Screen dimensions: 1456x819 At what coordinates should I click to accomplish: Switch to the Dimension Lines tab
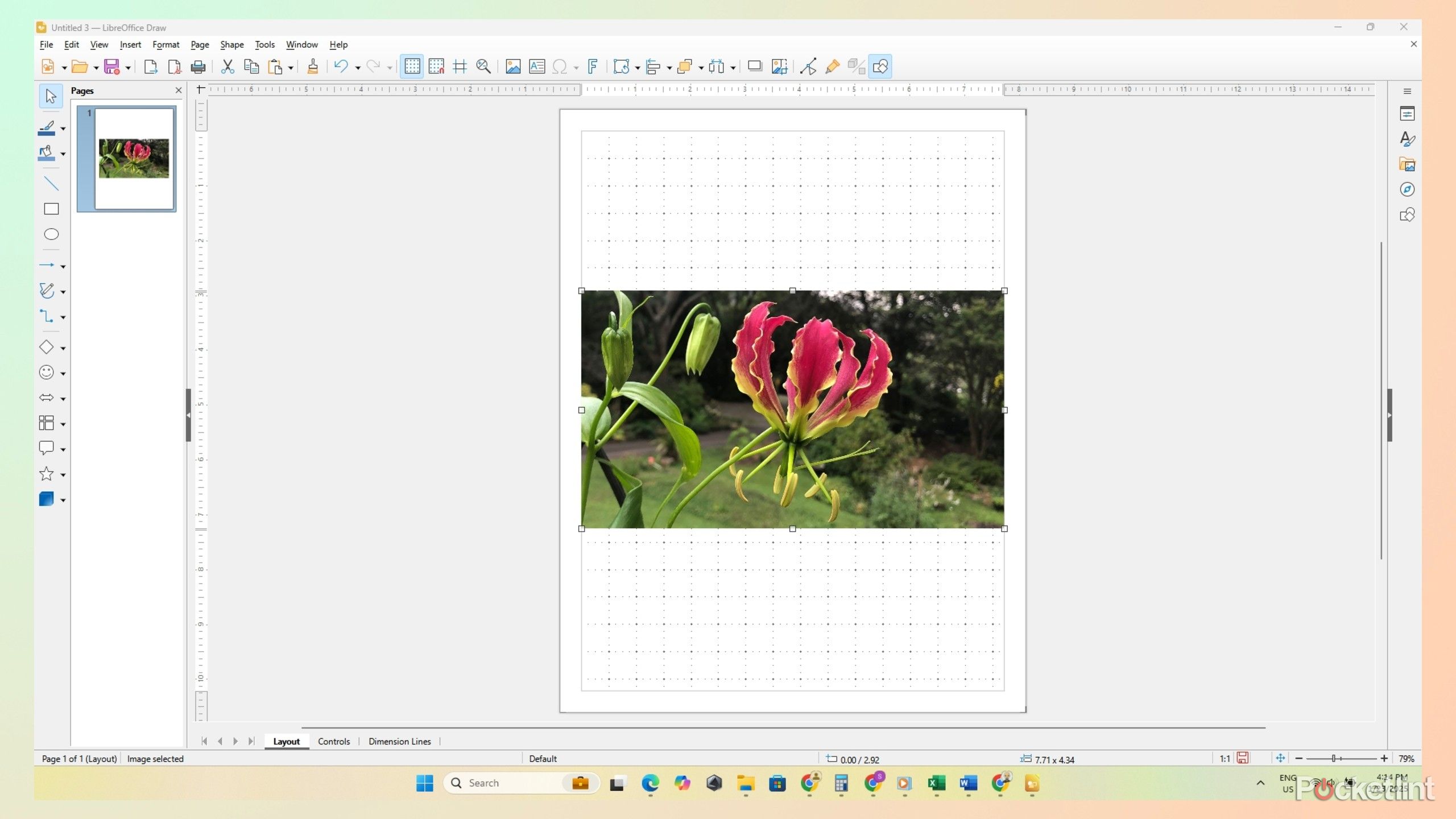click(x=399, y=741)
